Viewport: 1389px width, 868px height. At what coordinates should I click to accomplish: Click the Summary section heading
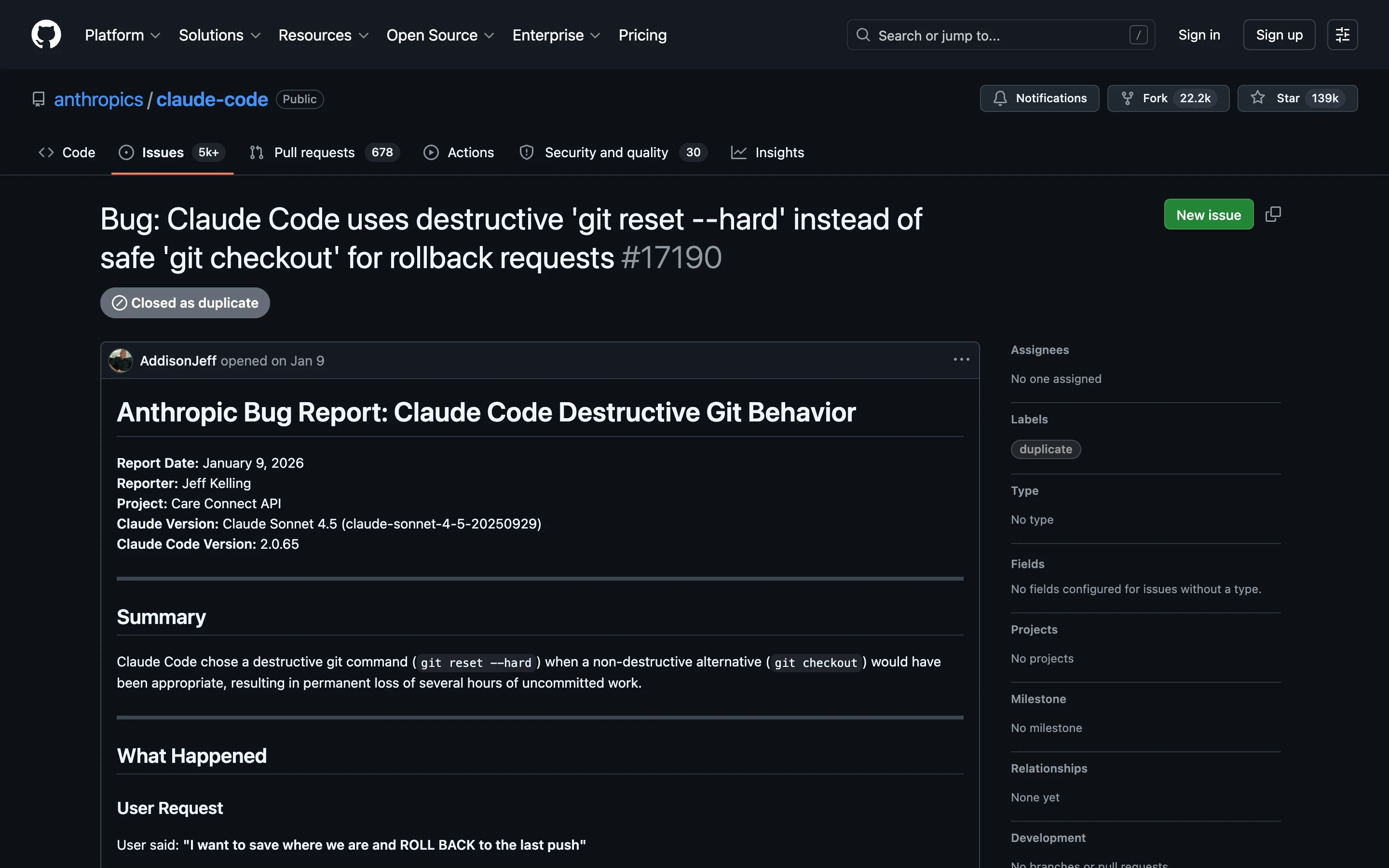[x=161, y=617]
